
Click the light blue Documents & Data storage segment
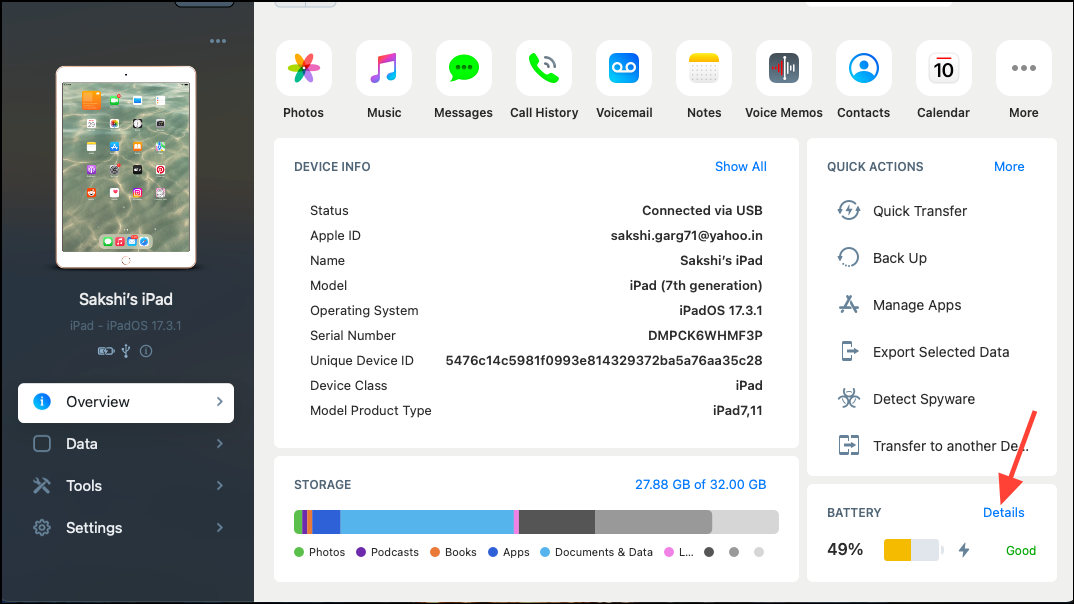pyautogui.click(x=427, y=522)
